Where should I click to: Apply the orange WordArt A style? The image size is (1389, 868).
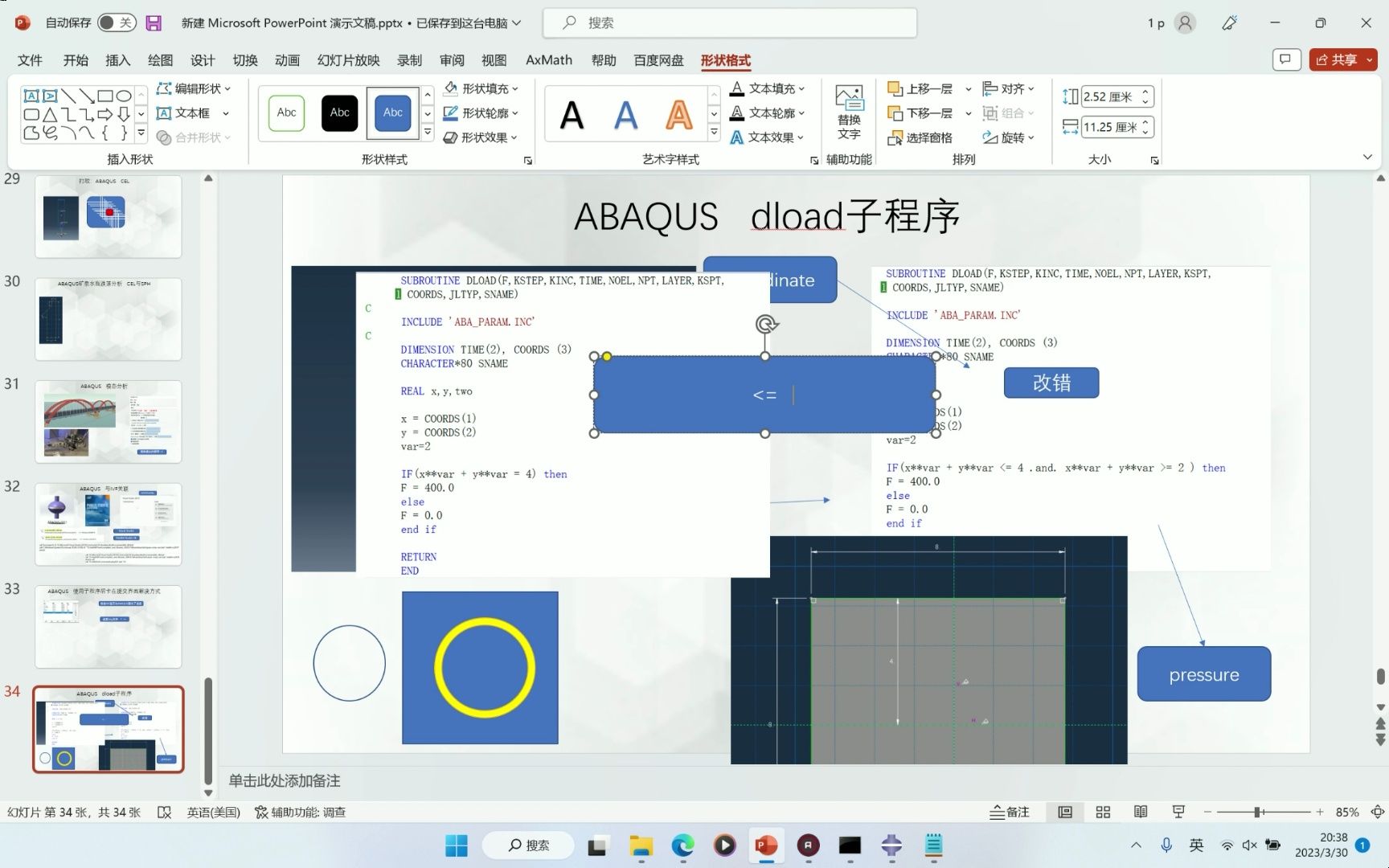pos(679,115)
